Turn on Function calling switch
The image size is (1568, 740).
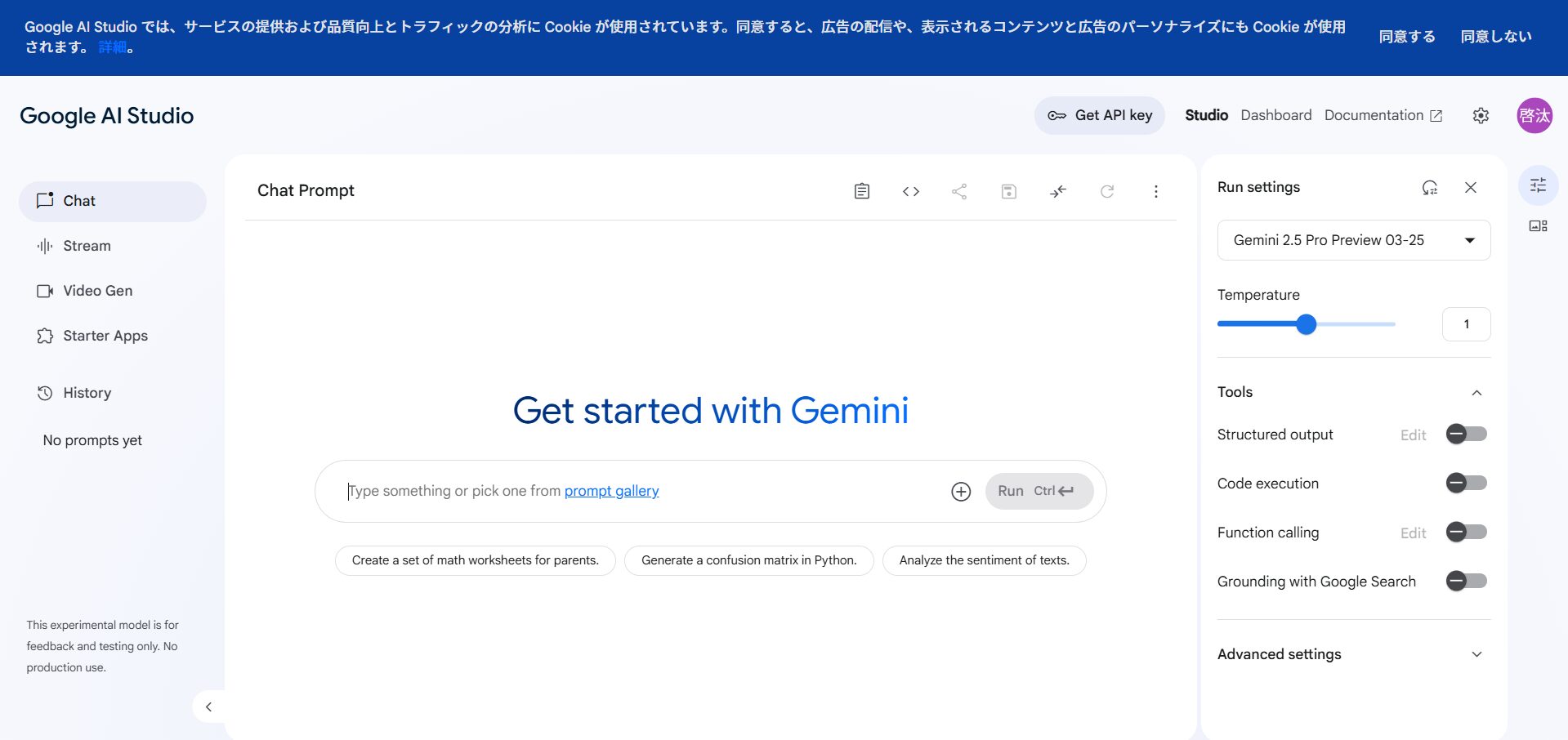[x=1466, y=533]
